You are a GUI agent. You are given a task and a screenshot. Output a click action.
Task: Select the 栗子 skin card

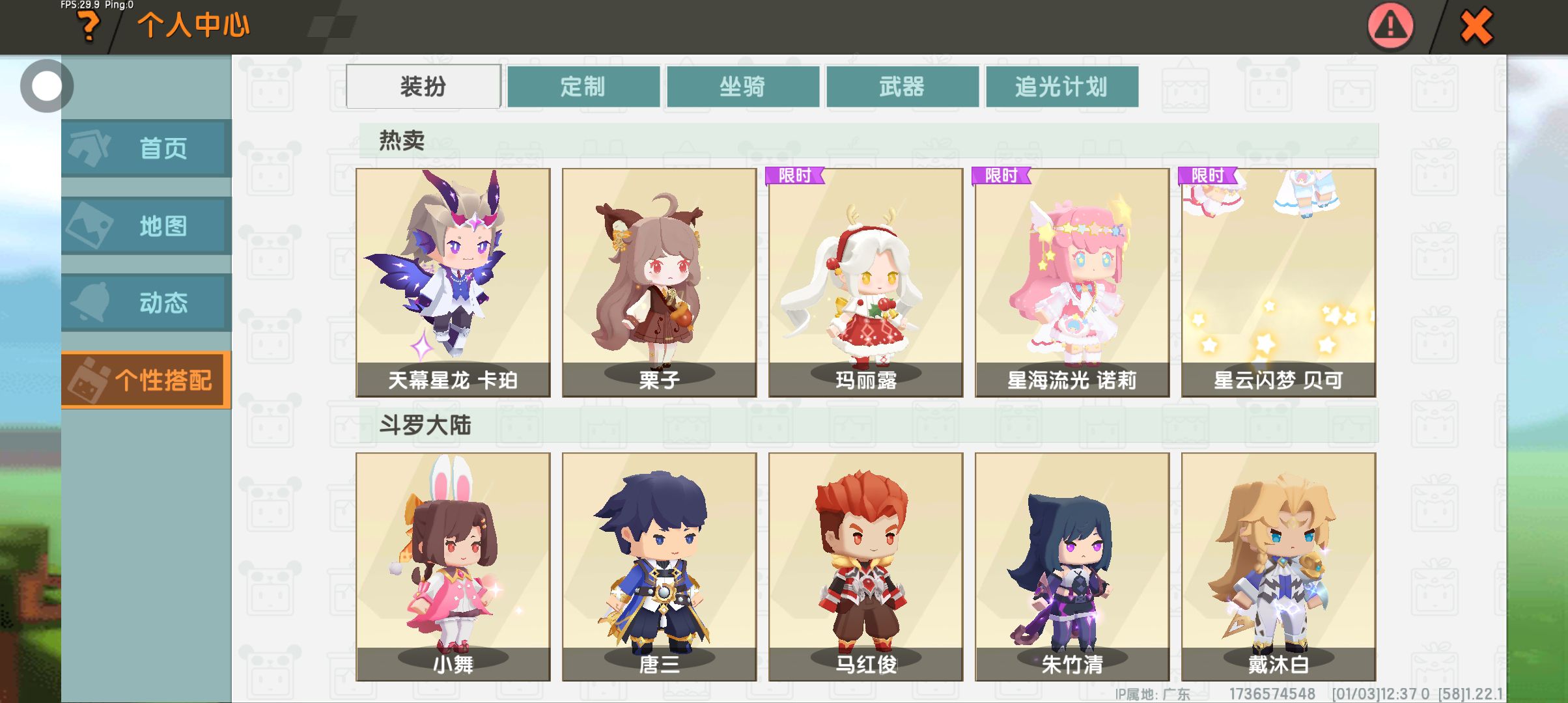click(660, 283)
